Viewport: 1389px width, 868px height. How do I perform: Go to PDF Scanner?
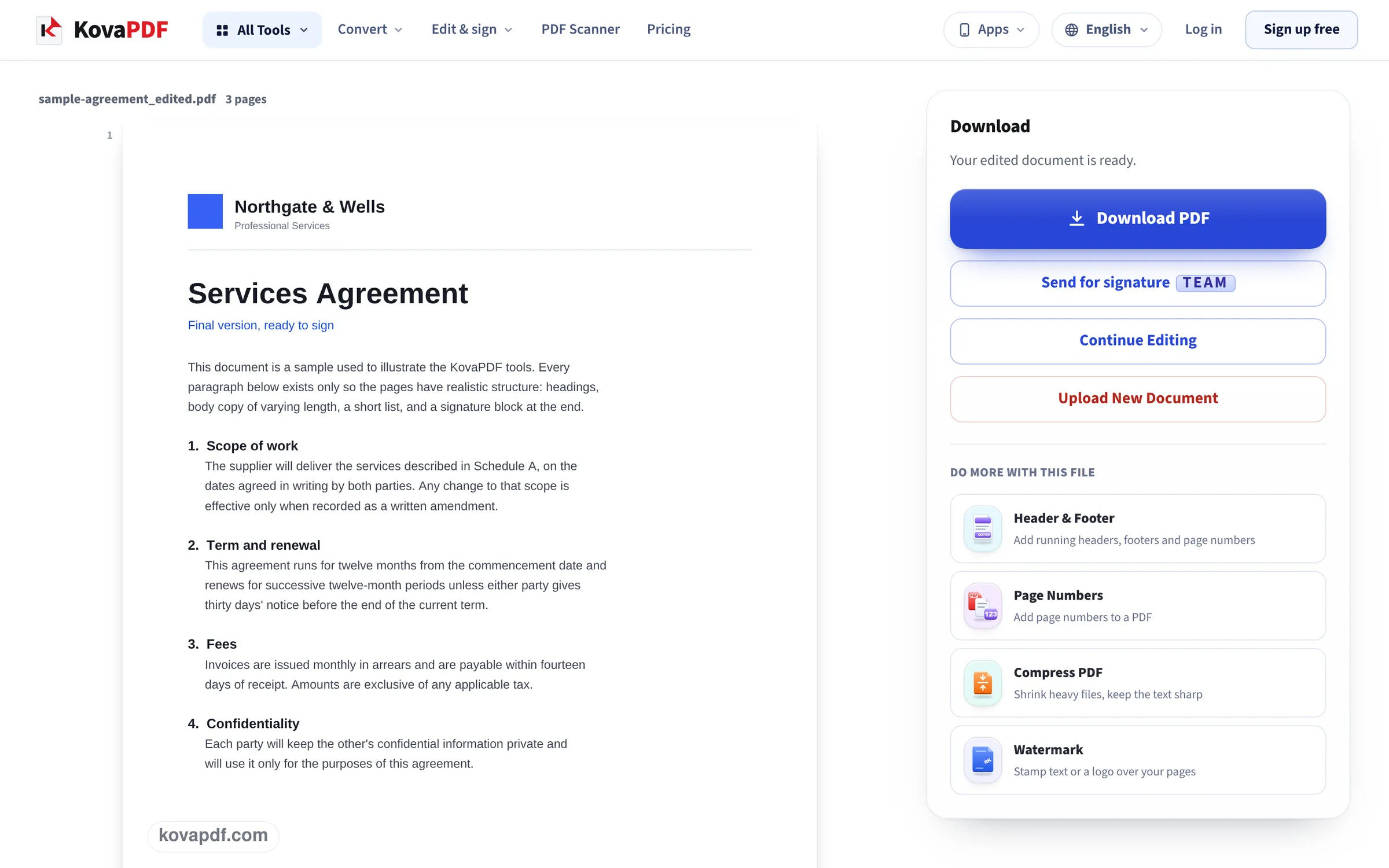580,29
